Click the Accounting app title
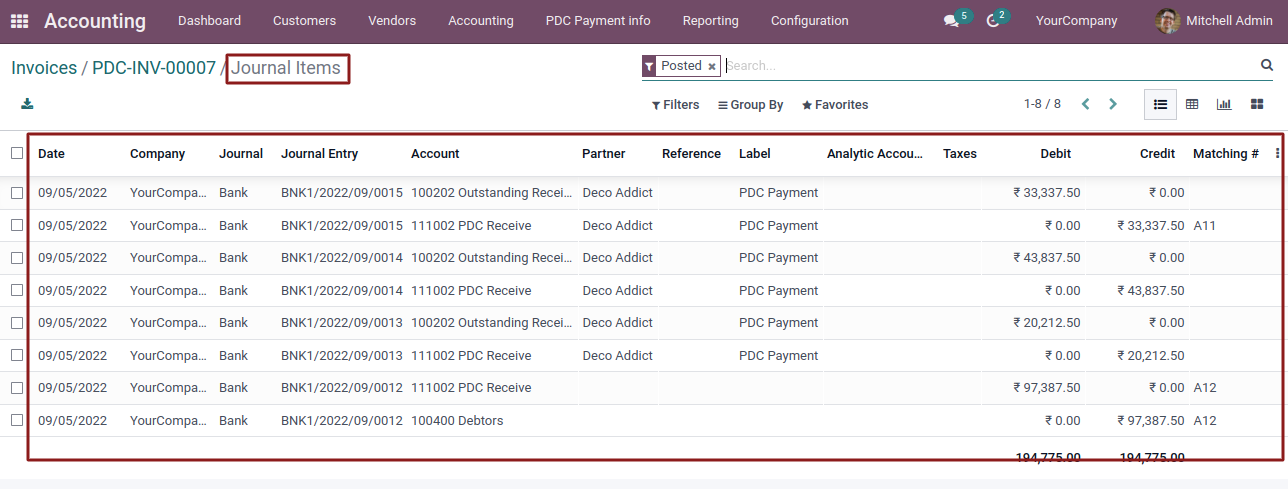This screenshot has height=489, width=1288. pyautogui.click(x=95, y=21)
